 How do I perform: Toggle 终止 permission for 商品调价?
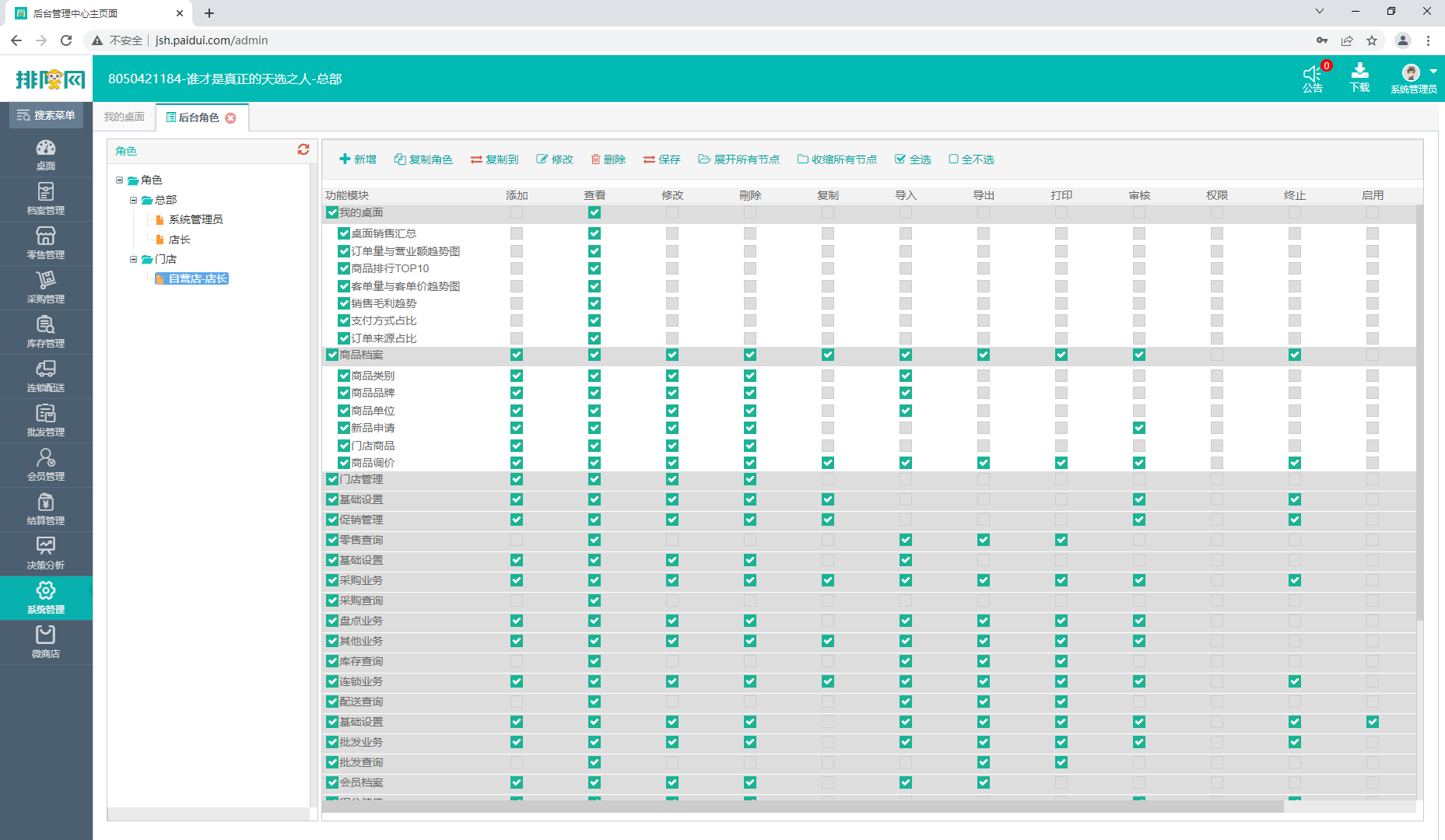1295,463
